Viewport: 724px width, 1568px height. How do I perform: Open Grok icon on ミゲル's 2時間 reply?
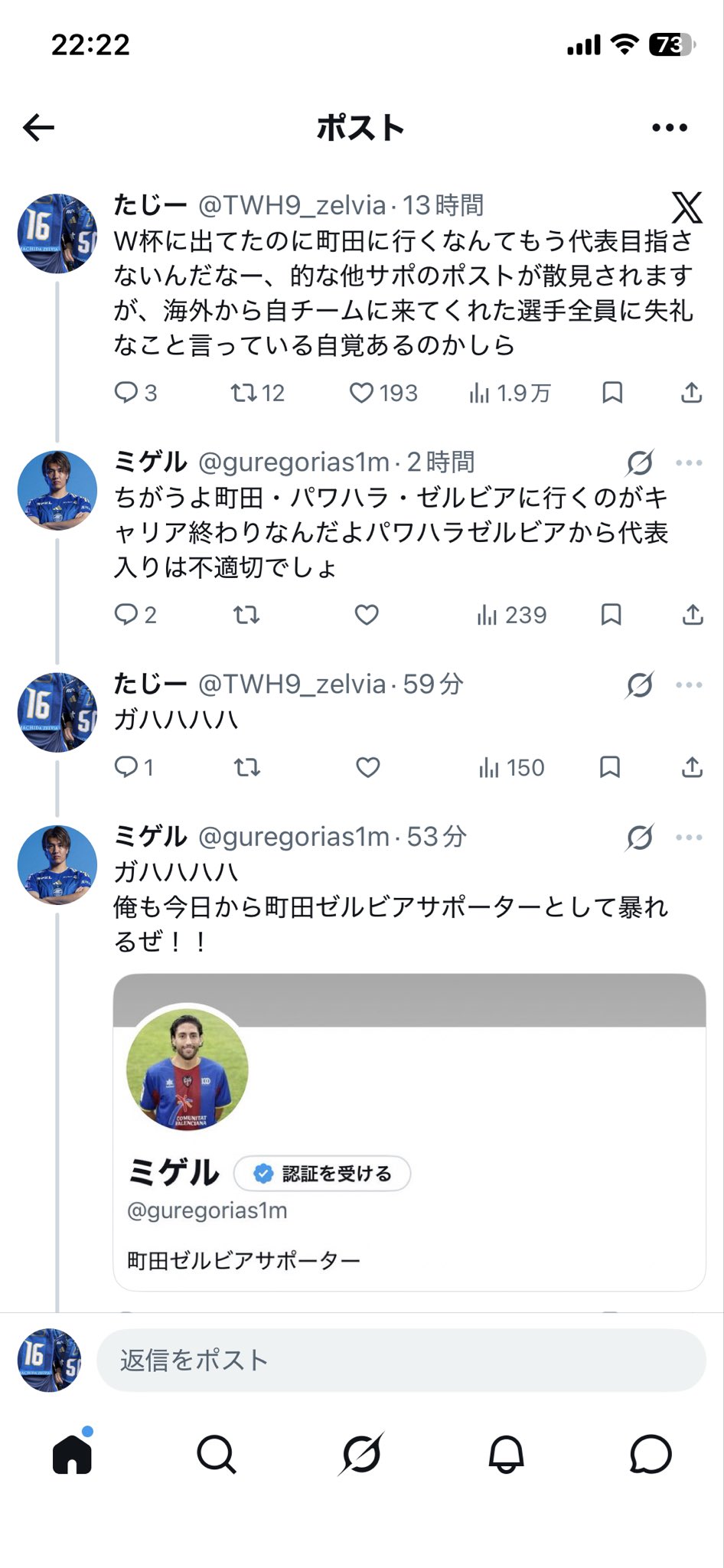coord(640,462)
